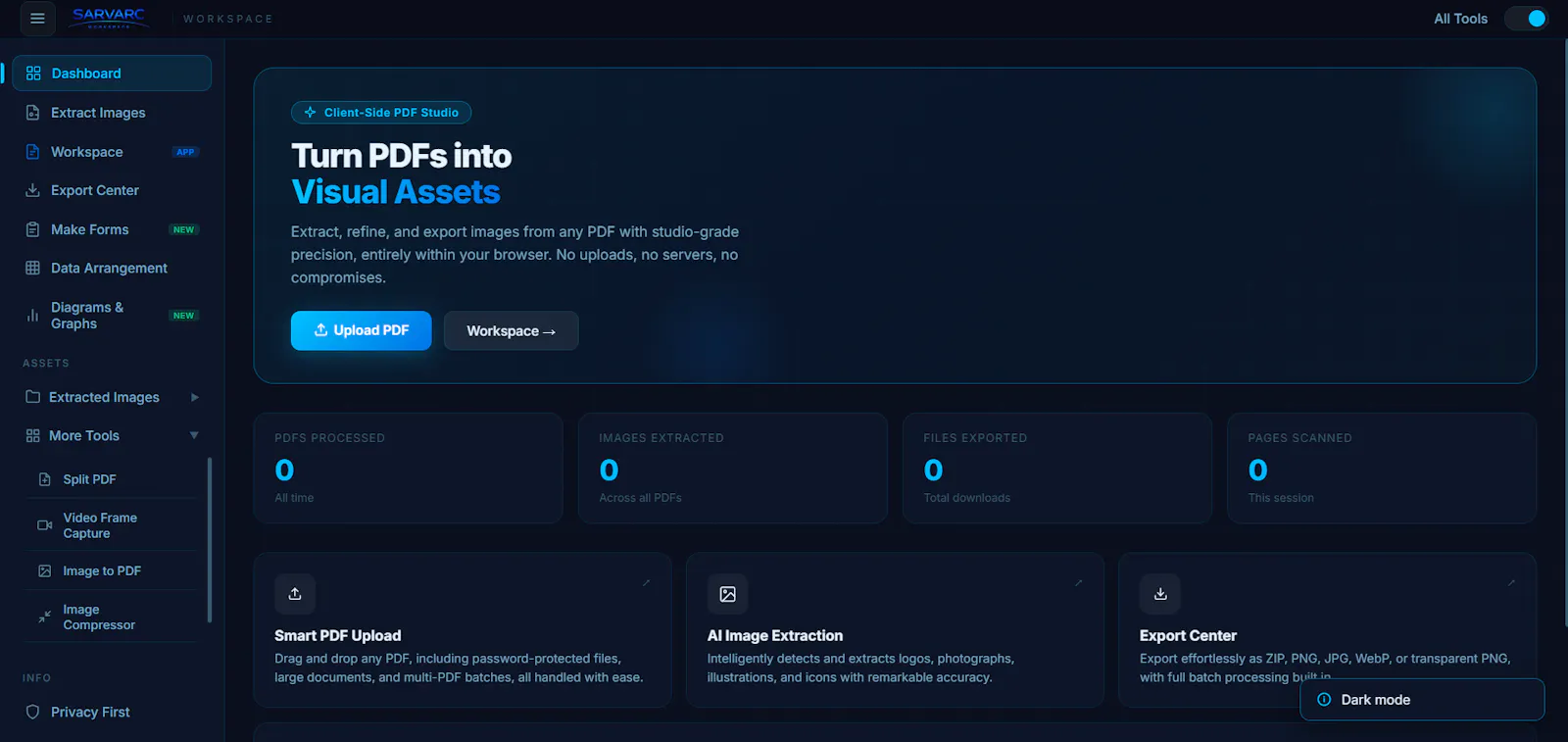Click the Export Center card download icon
The image size is (1568, 742).
(1160, 594)
